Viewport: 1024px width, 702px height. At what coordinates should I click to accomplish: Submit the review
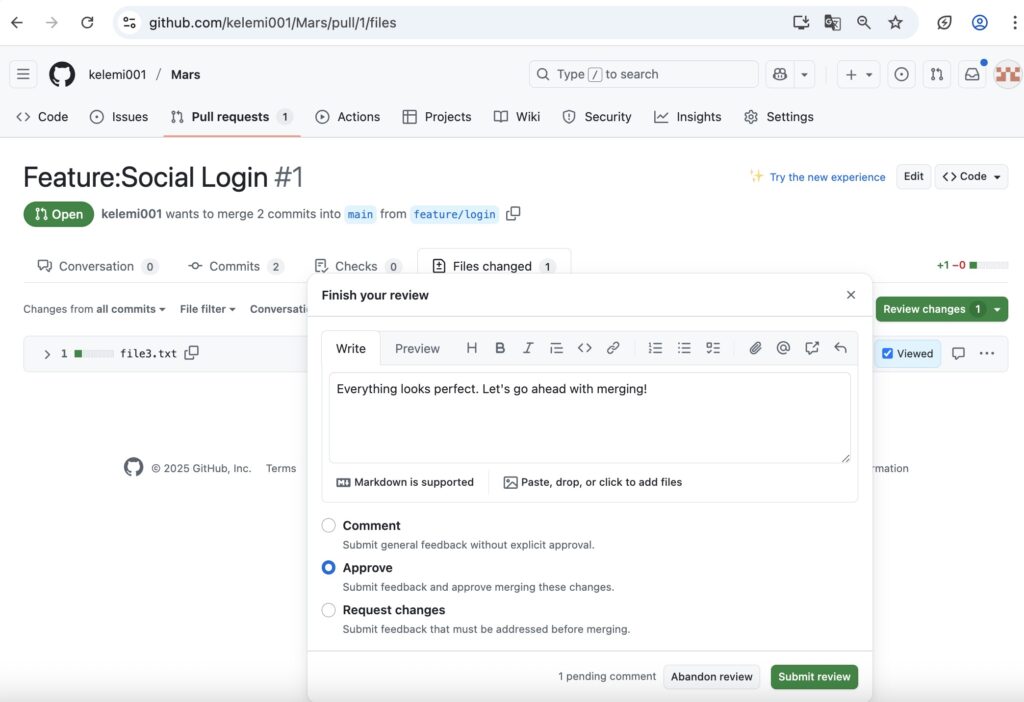point(814,677)
